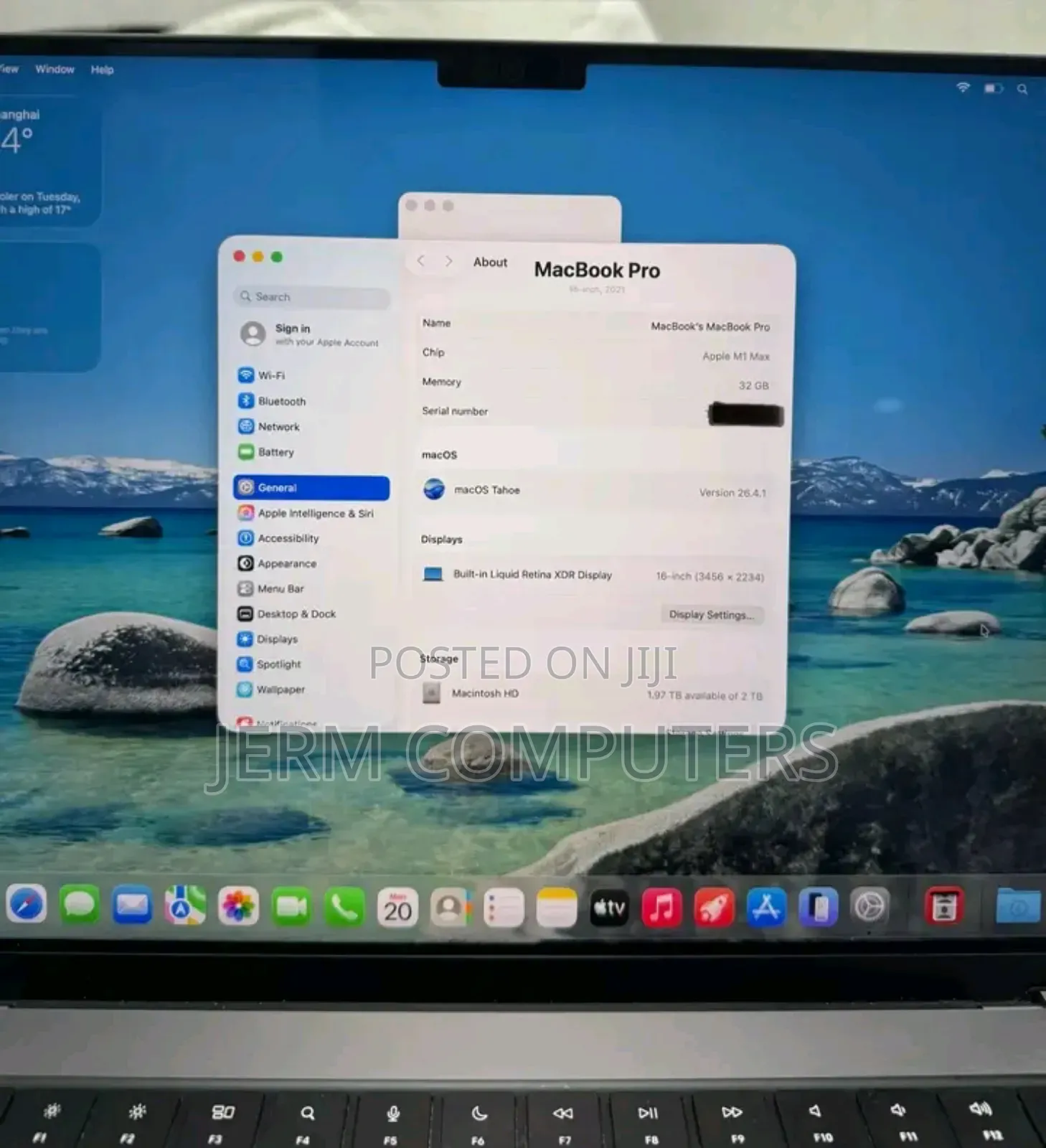Viewport: 1046px width, 1148px height.
Task: Open Notes from the Dock
Action: [557, 909]
